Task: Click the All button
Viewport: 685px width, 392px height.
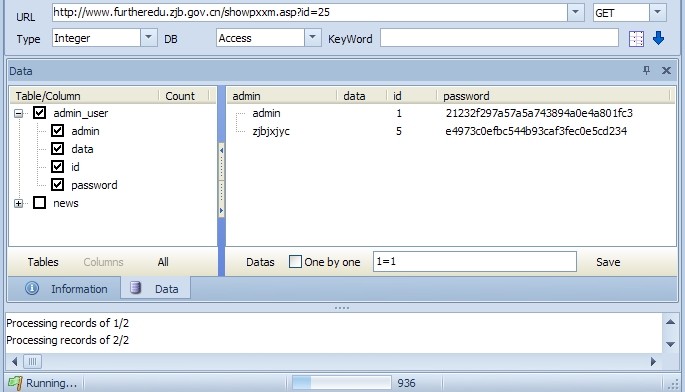Action: (163, 262)
